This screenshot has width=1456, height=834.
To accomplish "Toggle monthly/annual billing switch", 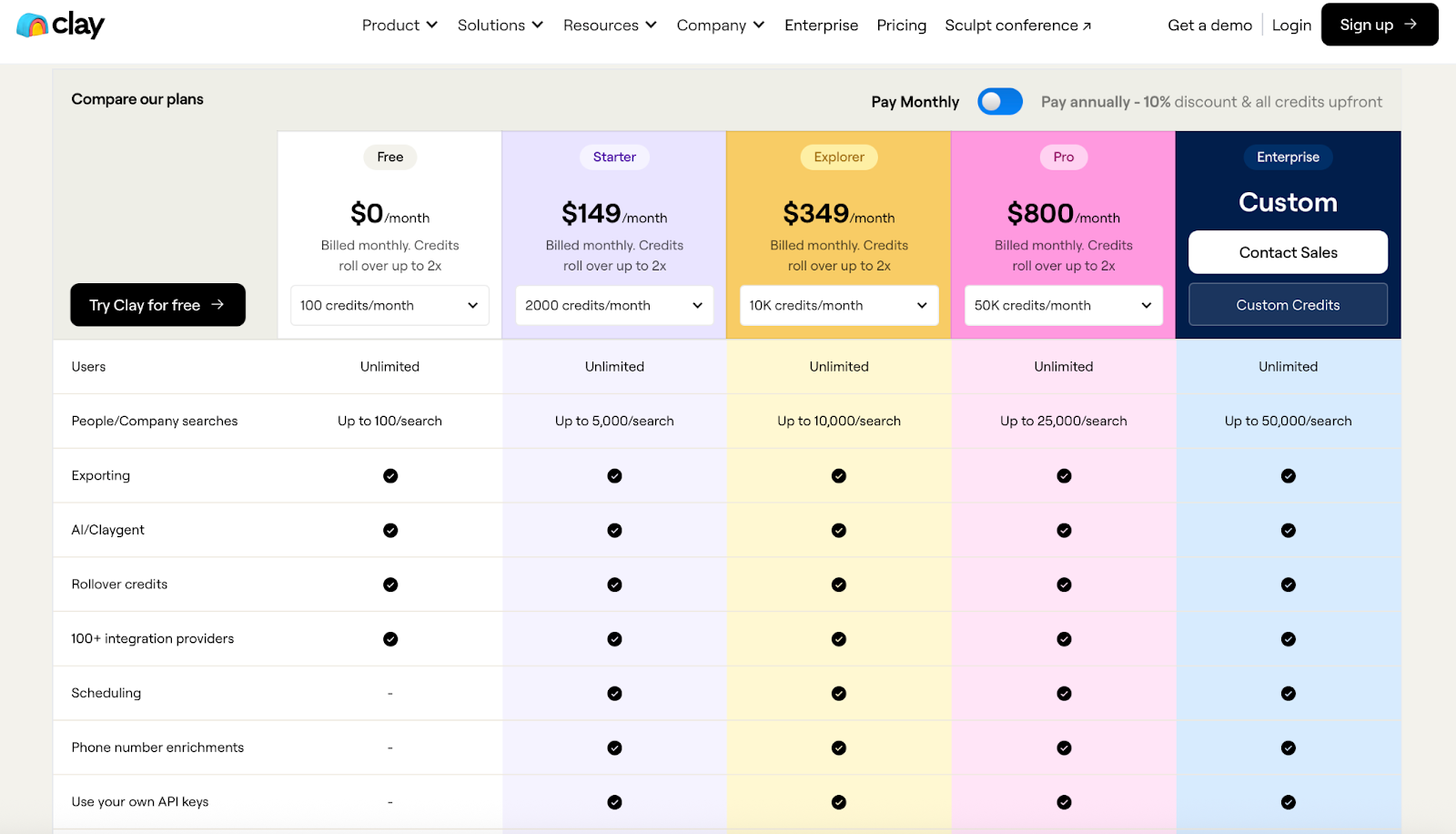I will 1000,102.
